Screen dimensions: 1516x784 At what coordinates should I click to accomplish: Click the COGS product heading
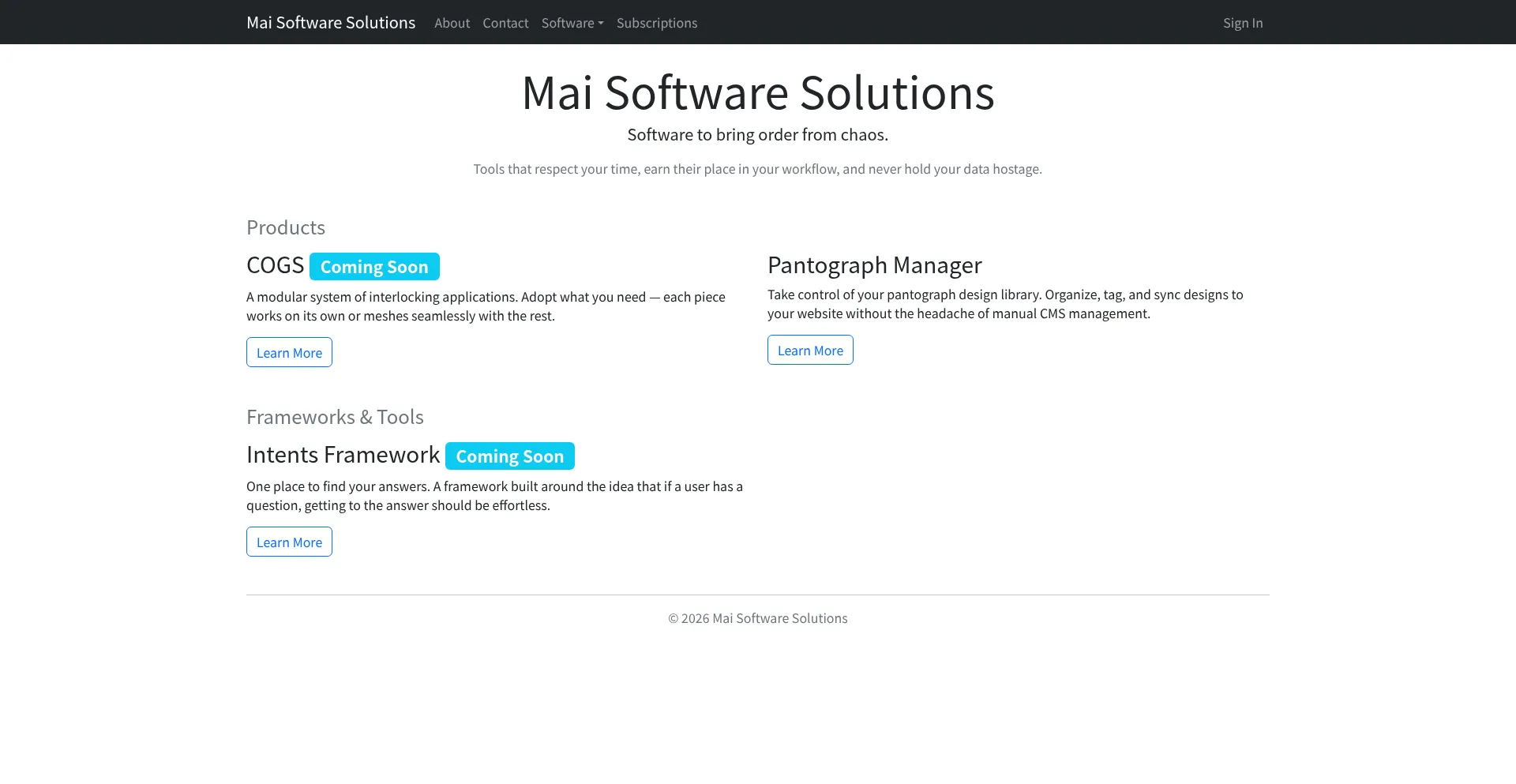pos(275,265)
